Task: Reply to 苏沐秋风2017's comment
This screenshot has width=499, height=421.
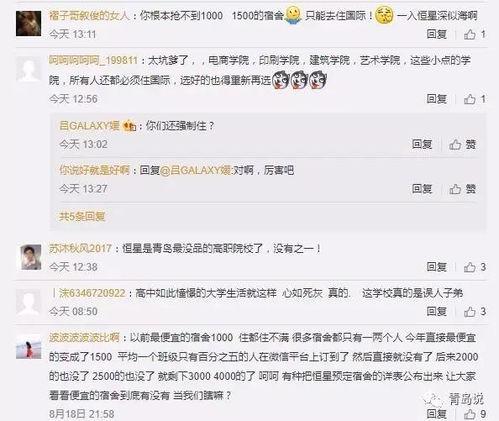Action: 436,267
